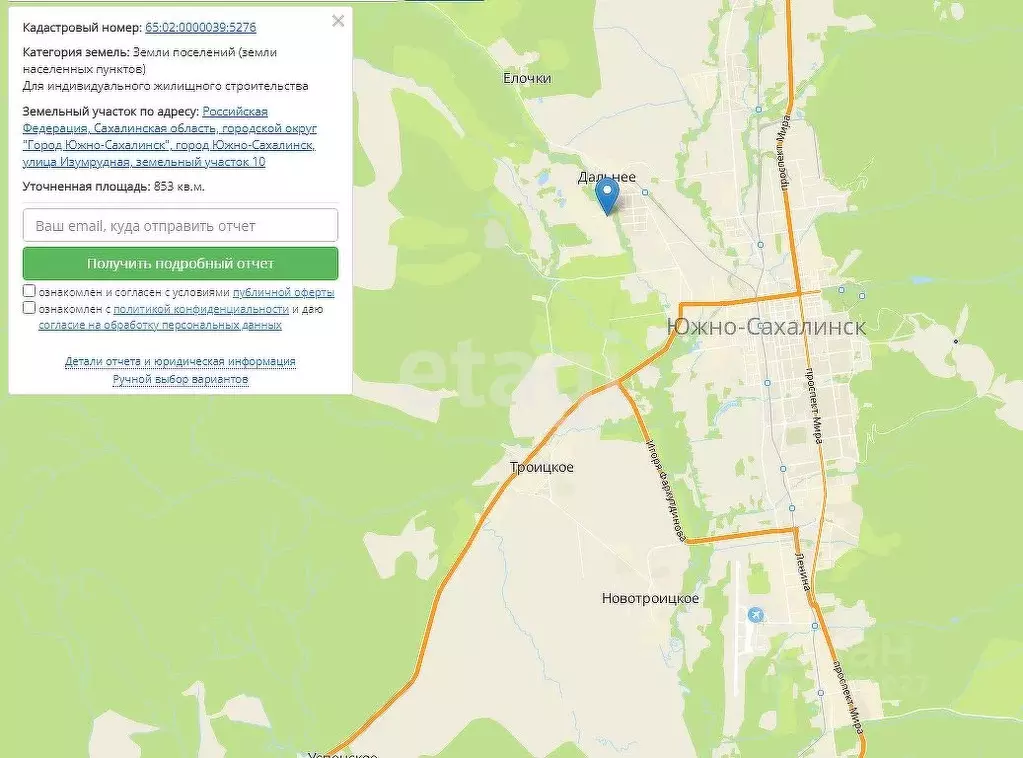Click the email input field for the report
Image resolution: width=1023 pixels, height=758 pixels.
click(180, 226)
